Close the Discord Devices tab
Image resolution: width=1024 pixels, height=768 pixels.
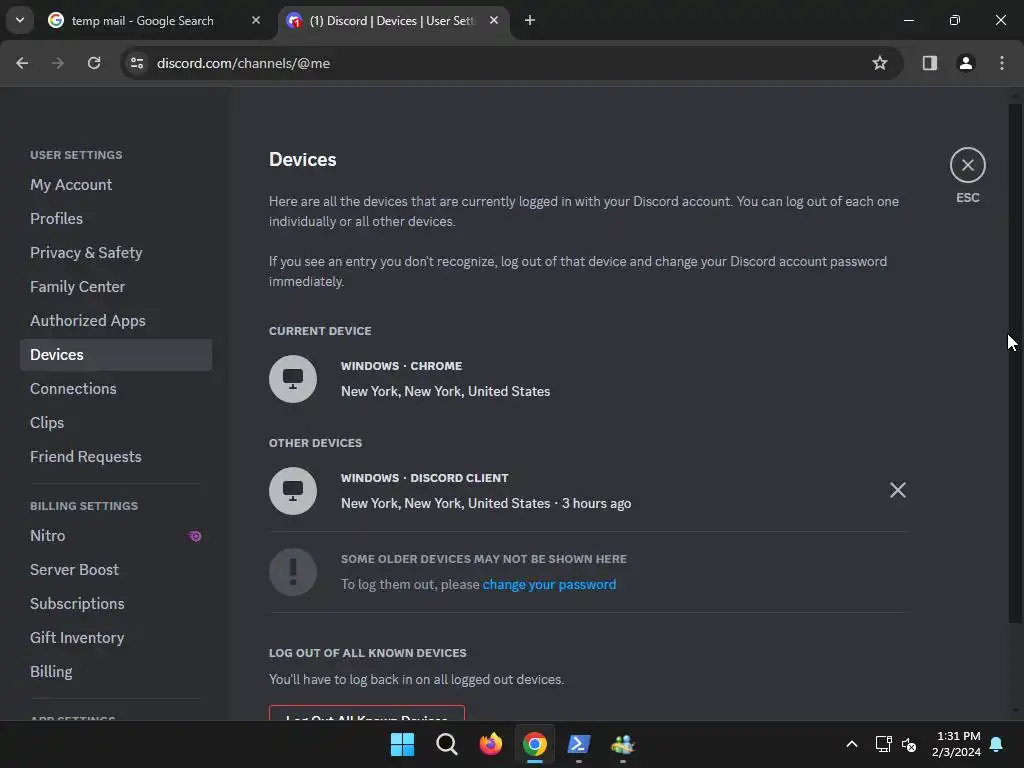tap(494, 20)
